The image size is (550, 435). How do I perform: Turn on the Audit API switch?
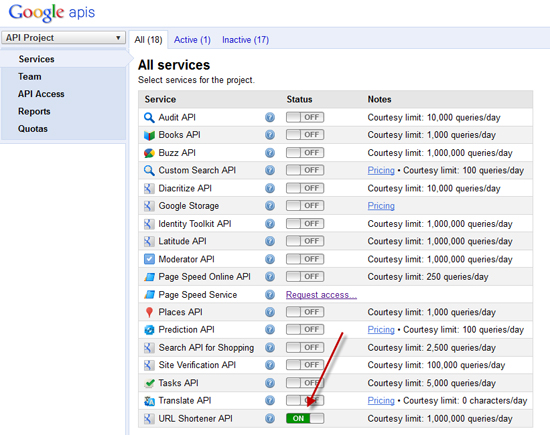click(305, 117)
